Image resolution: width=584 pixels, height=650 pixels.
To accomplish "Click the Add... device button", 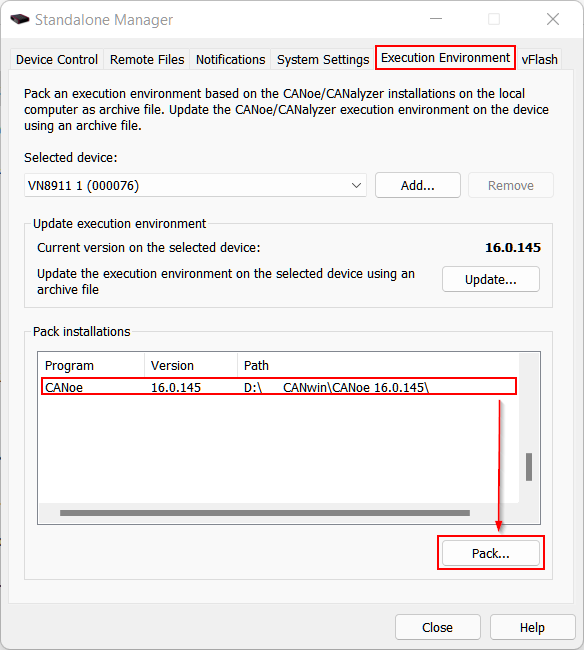I will point(418,185).
